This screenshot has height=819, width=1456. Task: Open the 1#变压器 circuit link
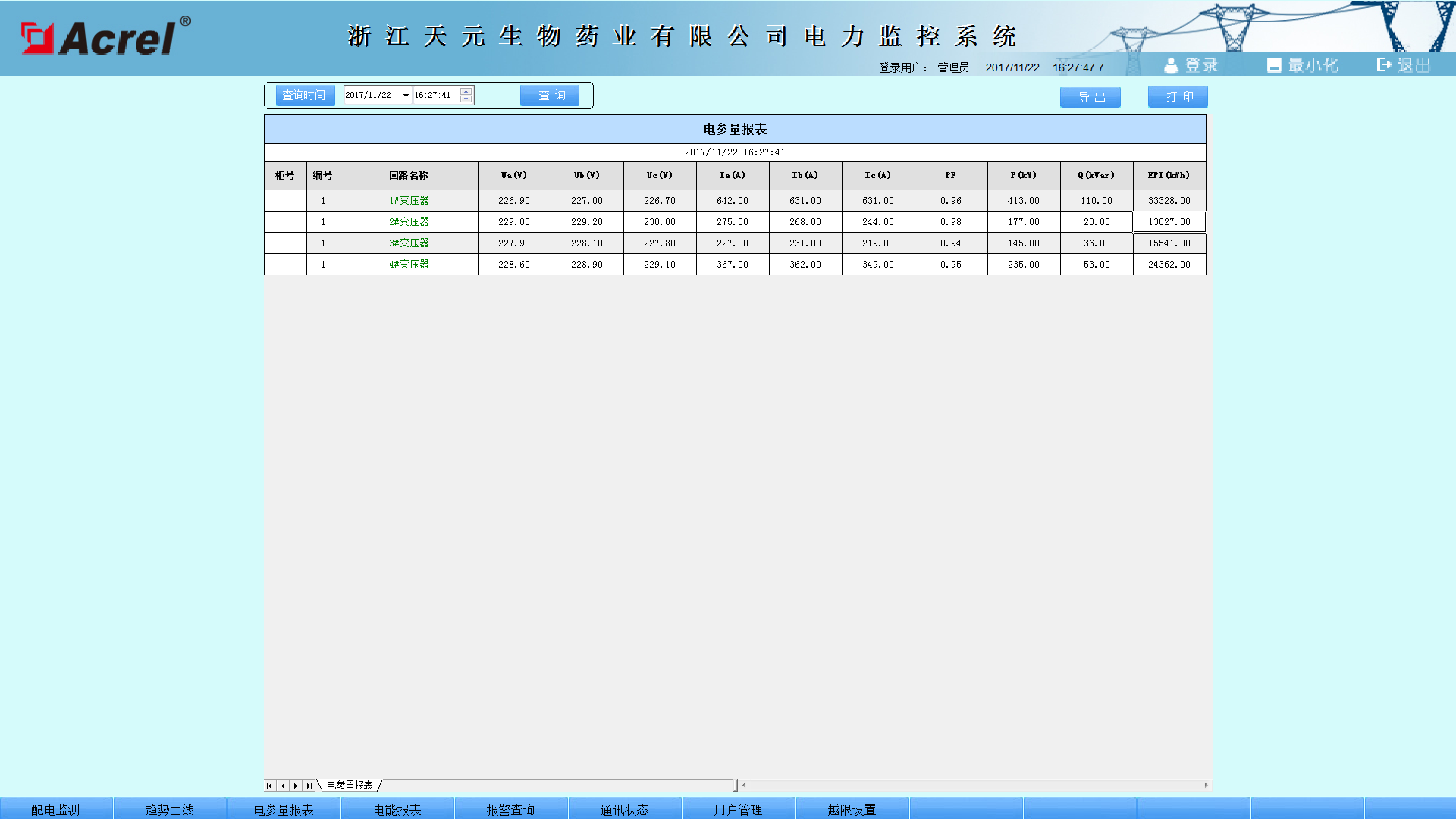[409, 201]
